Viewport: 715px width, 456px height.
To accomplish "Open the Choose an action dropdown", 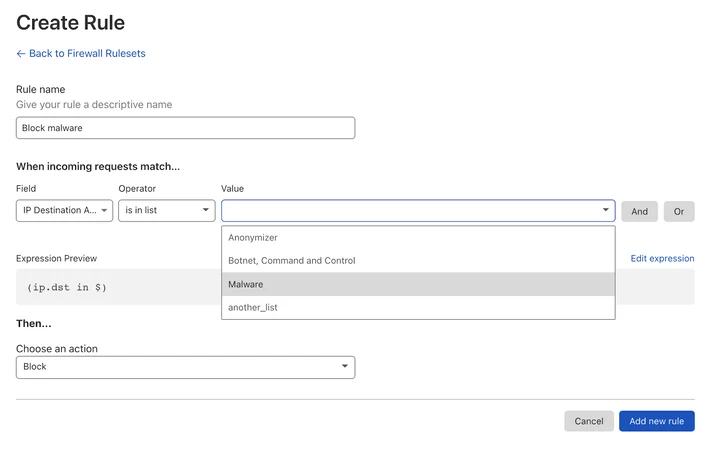I will (185, 367).
